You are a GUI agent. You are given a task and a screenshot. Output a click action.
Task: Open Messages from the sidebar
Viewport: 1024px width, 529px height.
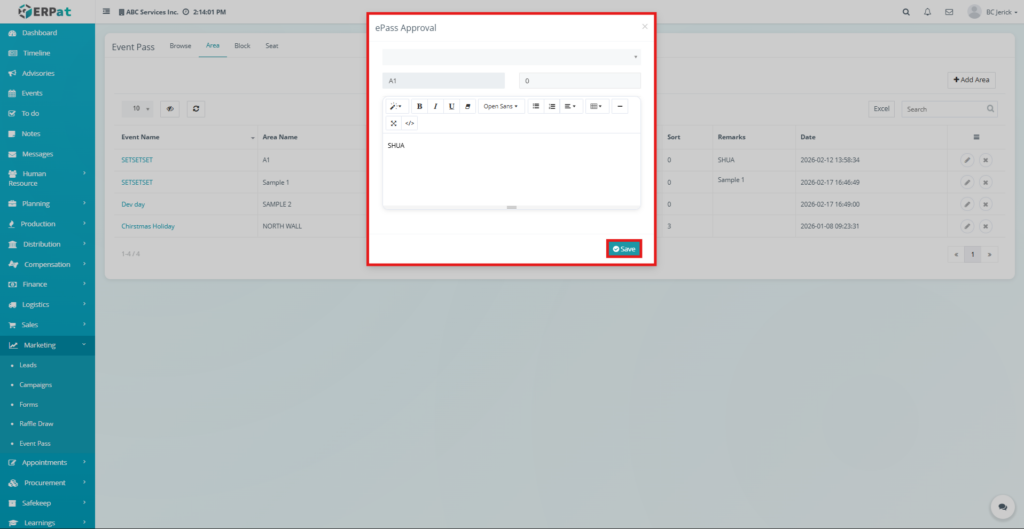tap(37, 154)
